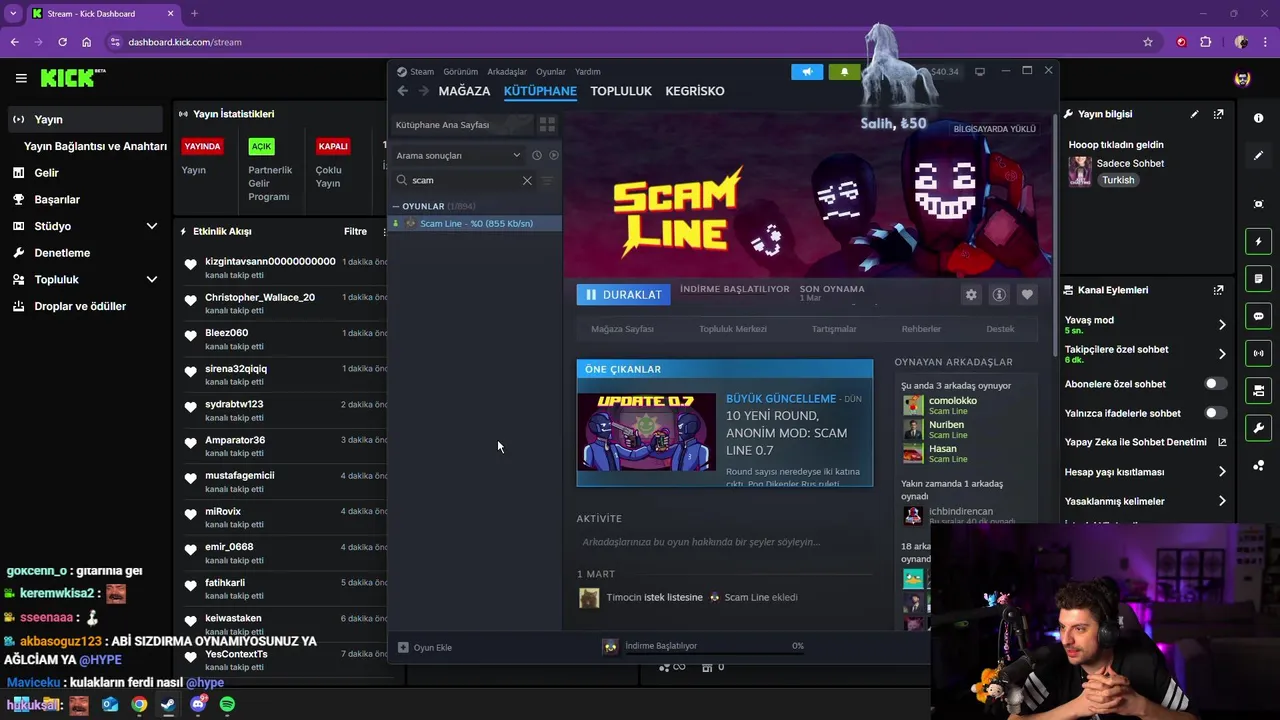Click the activity comment input field
Viewport: 1280px width, 720px height.
tap(725, 542)
